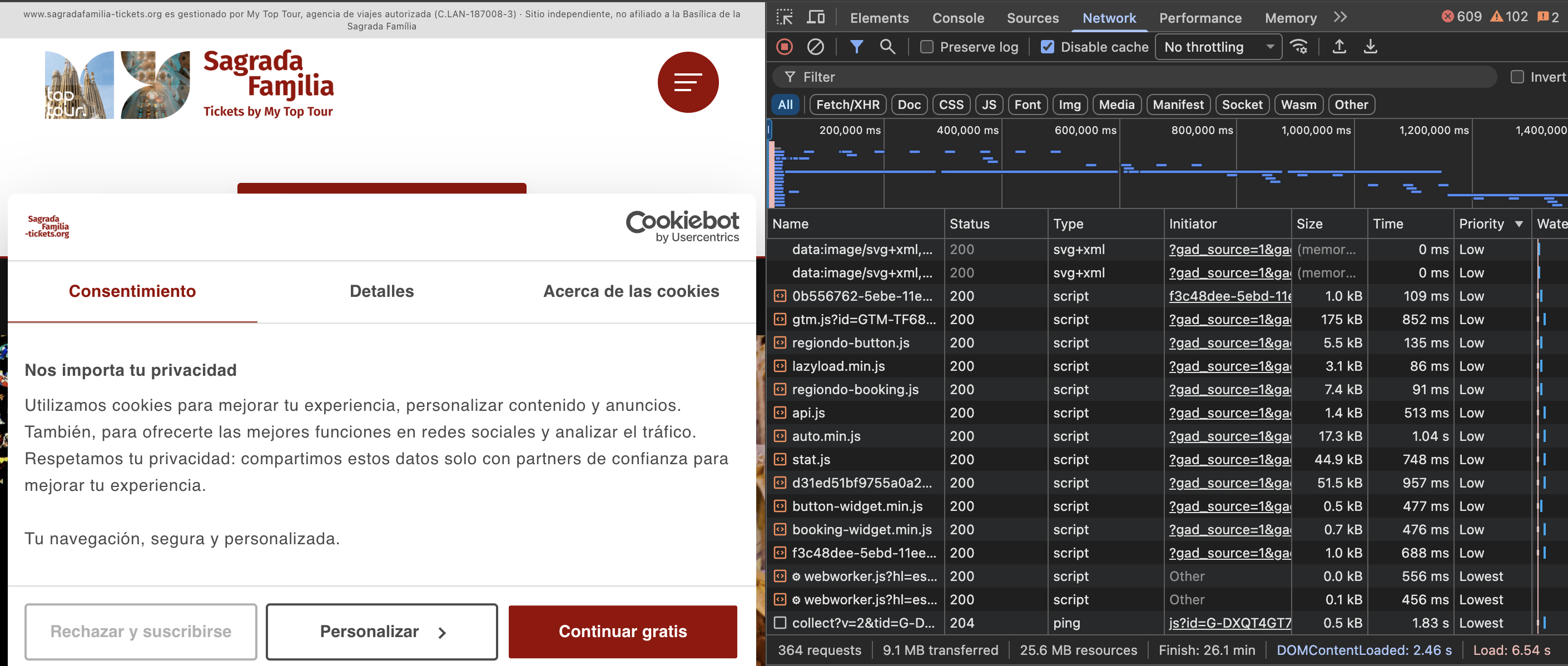Sort by Status column header
Viewport: 1568px width, 666px height.
coord(996,223)
